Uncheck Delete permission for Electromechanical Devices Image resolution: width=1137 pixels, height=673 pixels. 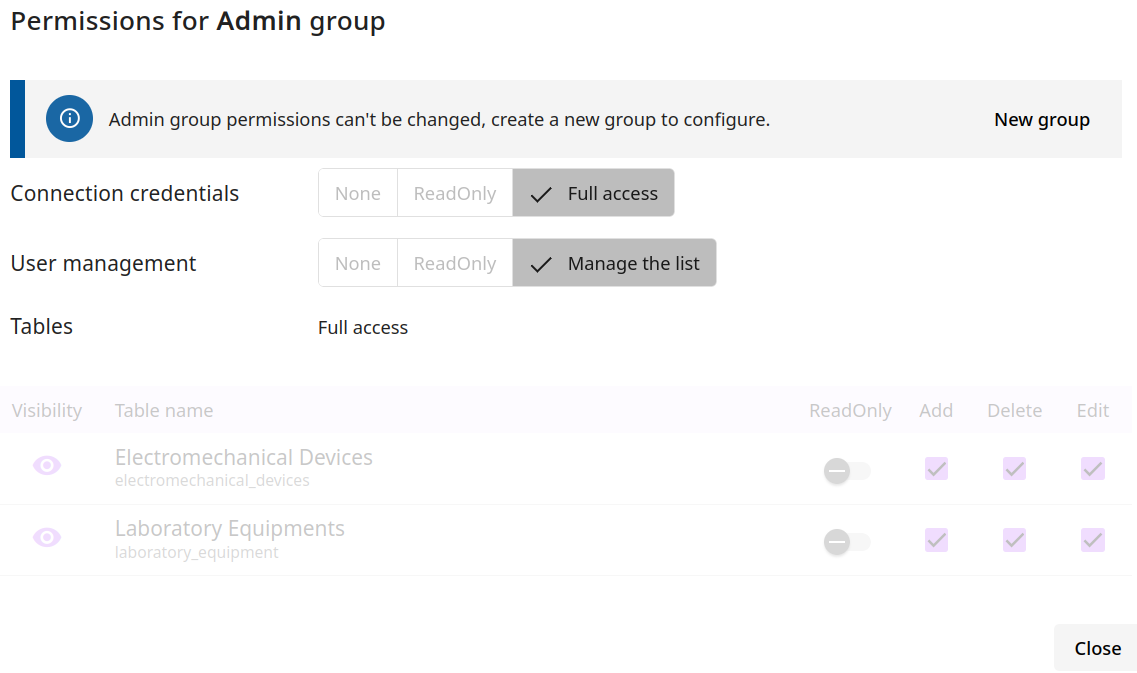tap(1014, 468)
